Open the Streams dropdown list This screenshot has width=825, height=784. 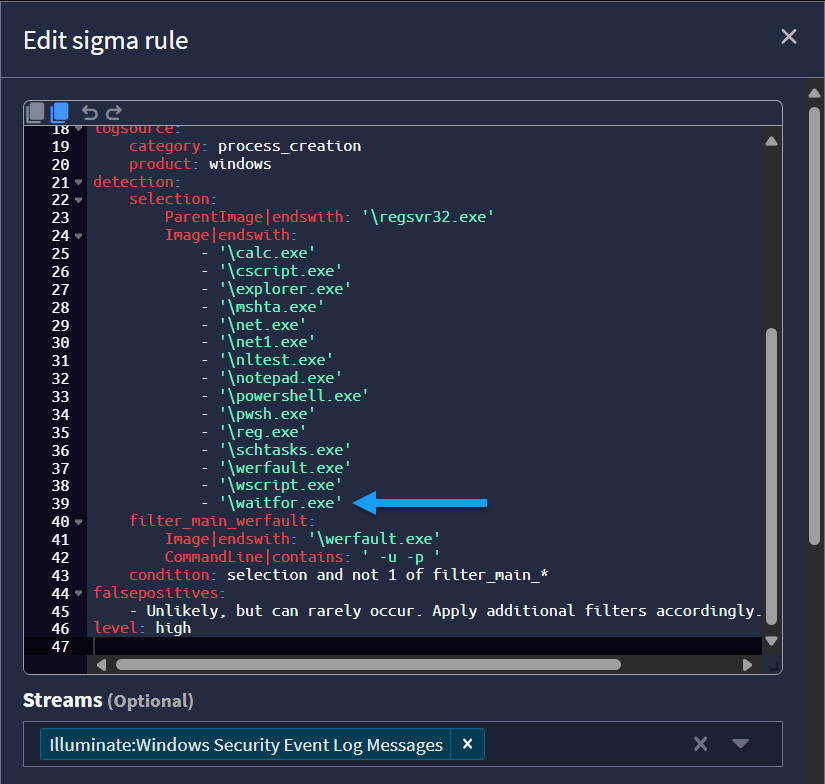click(740, 744)
